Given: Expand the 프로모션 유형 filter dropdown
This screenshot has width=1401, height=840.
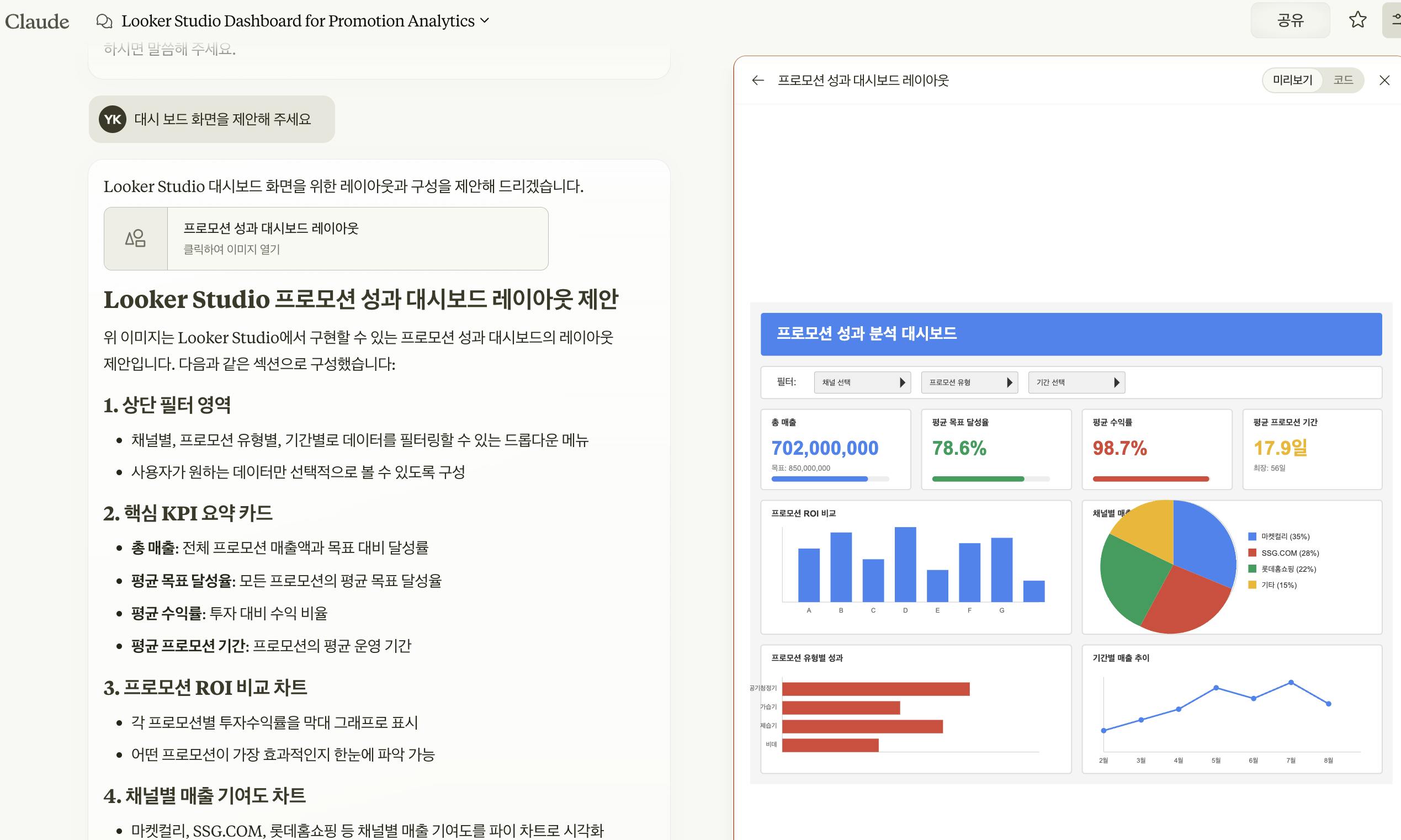Looking at the screenshot, I should (969, 382).
